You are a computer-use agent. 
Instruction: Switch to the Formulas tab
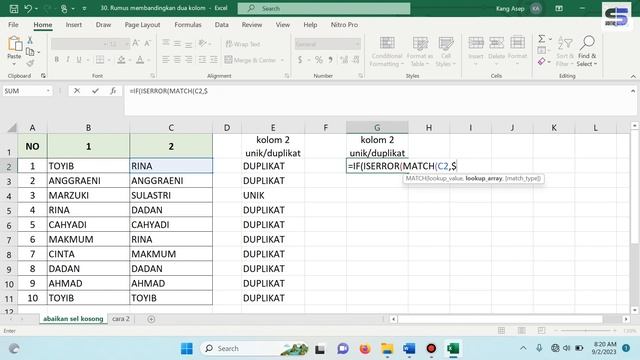pyautogui.click(x=188, y=25)
